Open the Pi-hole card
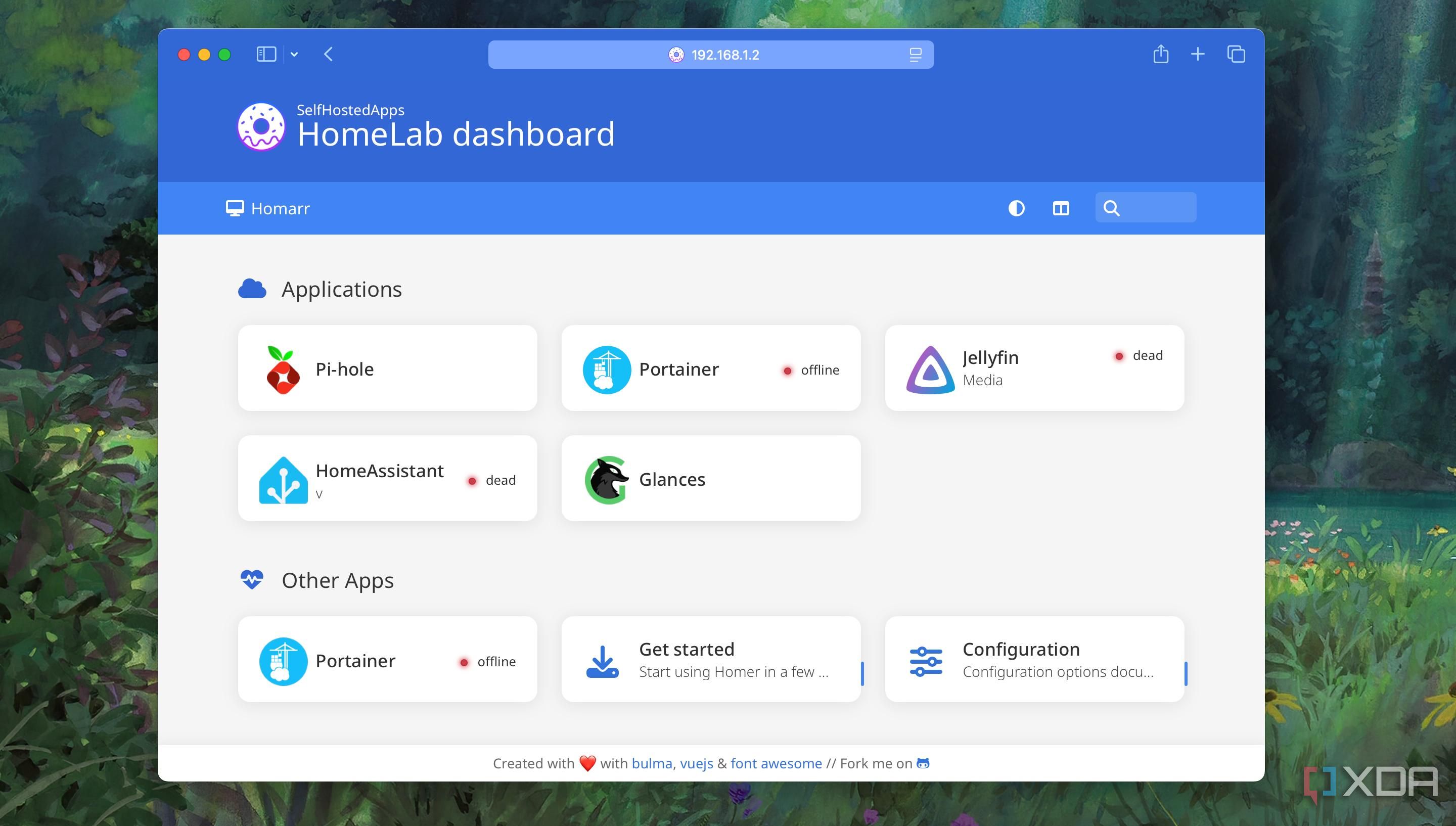The image size is (1456, 826). pyautogui.click(x=387, y=368)
